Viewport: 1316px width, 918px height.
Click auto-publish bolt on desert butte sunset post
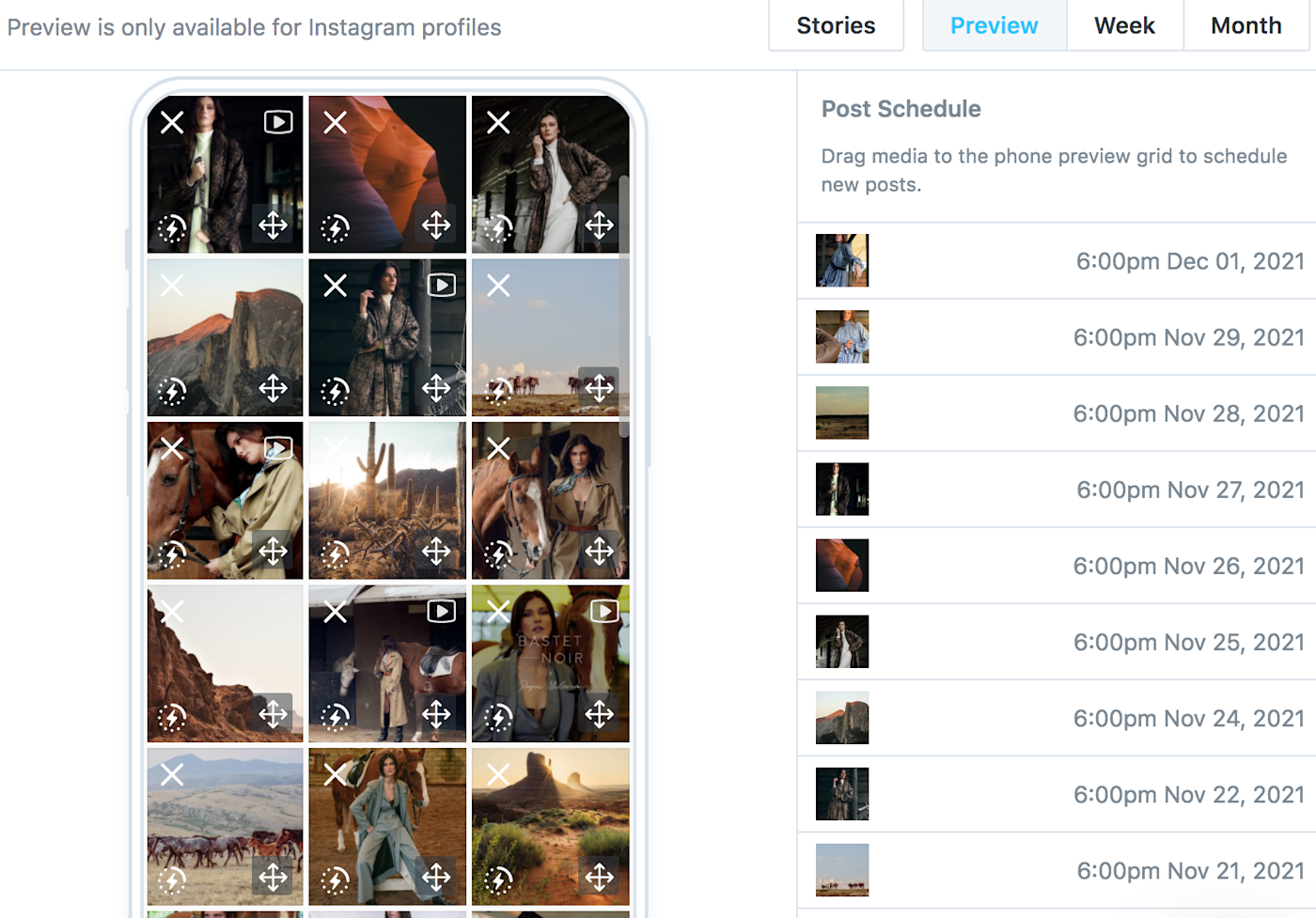[x=498, y=880]
